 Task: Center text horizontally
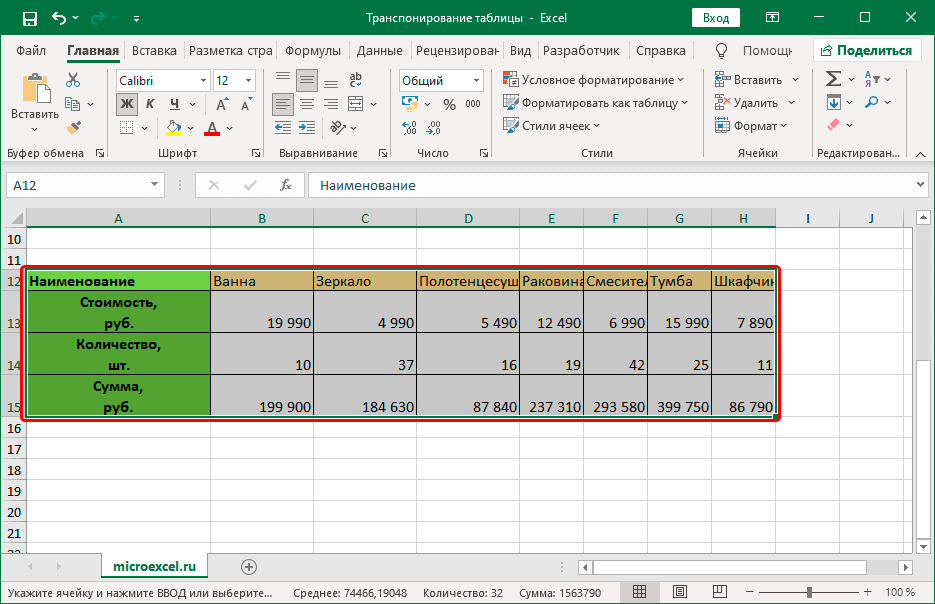point(307,104)
